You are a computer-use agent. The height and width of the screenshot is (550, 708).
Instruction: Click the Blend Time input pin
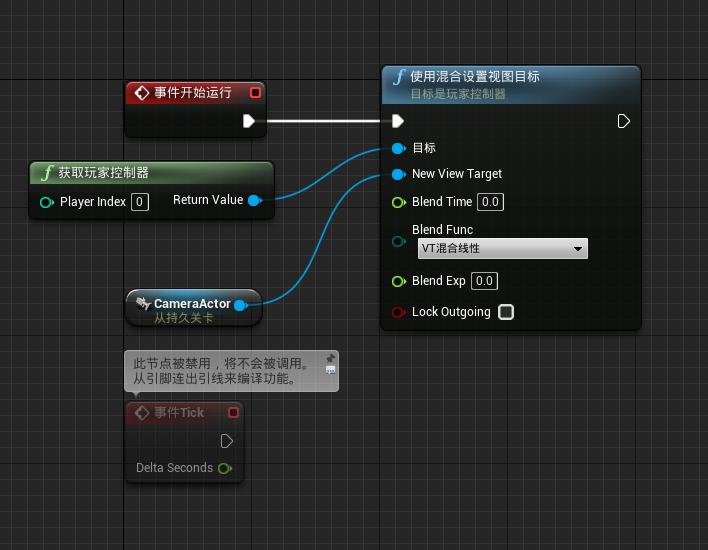[x=399, y=202]
